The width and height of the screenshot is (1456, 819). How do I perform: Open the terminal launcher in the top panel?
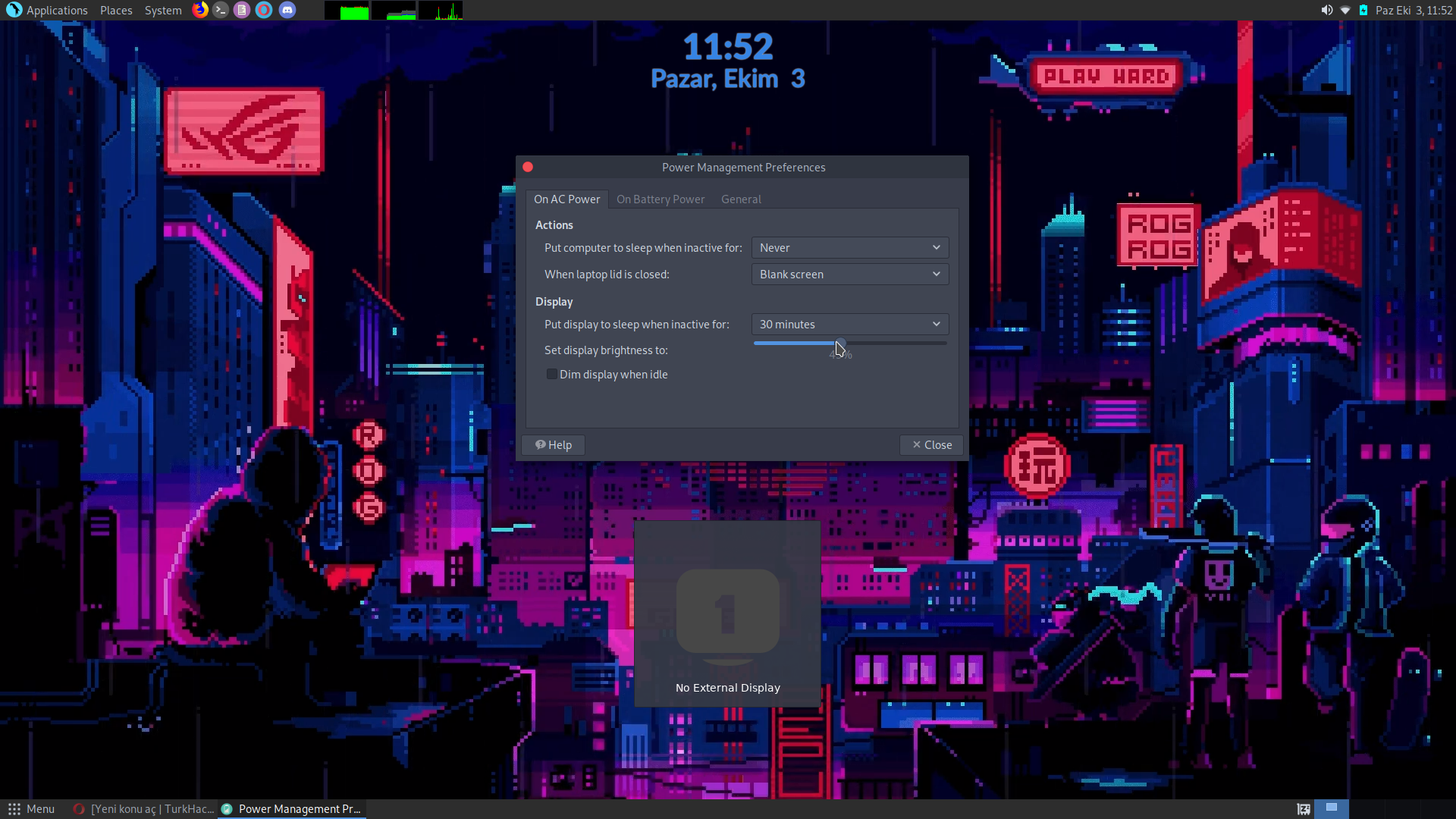click(x=221, y=10)
